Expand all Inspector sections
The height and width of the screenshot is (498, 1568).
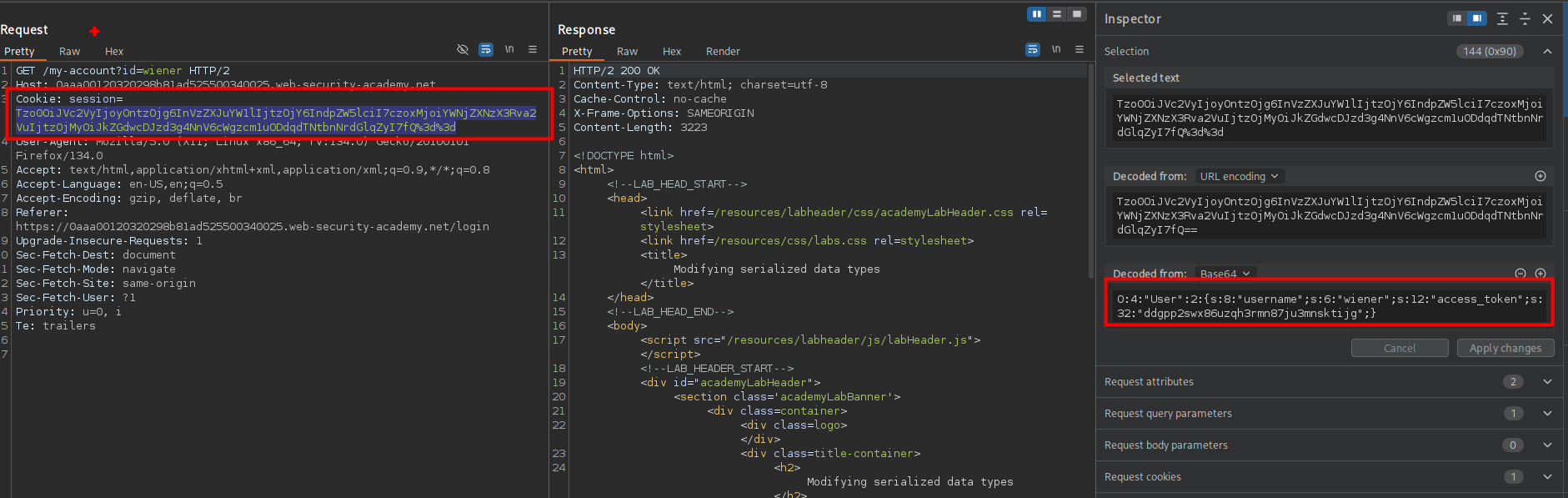[1502, 18]
